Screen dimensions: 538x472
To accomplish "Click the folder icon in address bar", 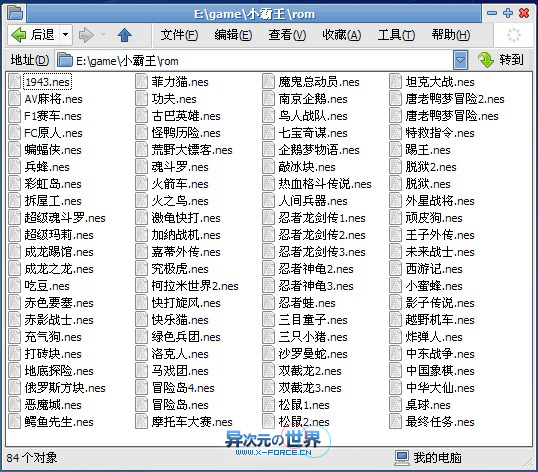I will (65, 61).
